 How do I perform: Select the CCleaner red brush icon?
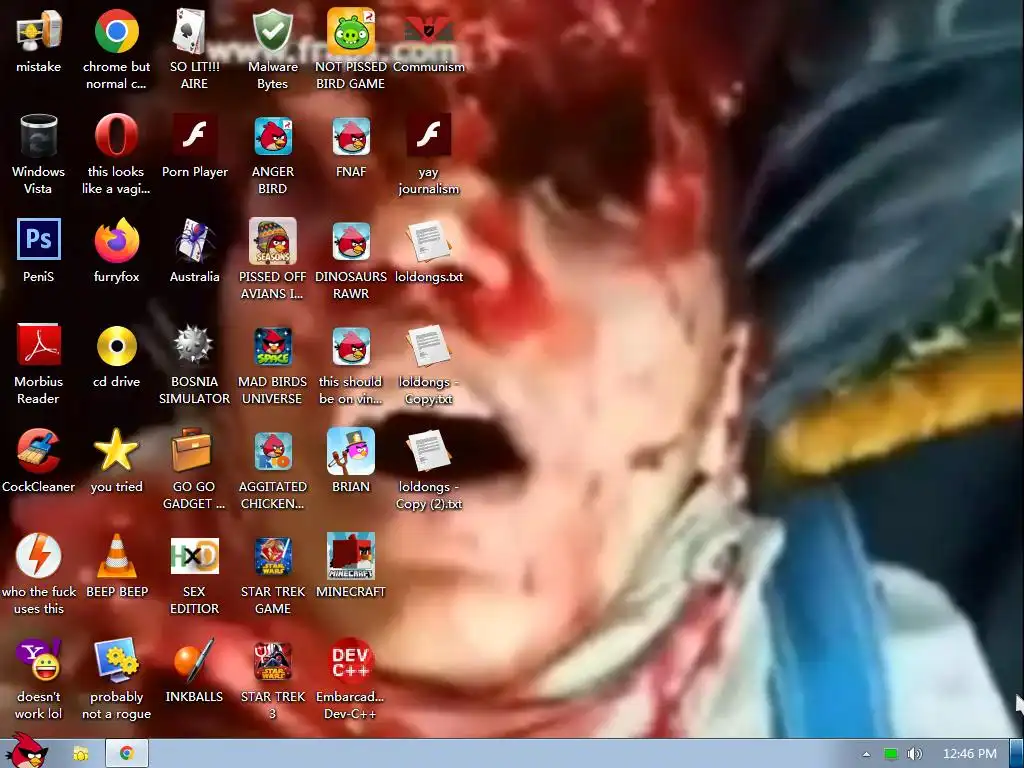coord(39,451)
